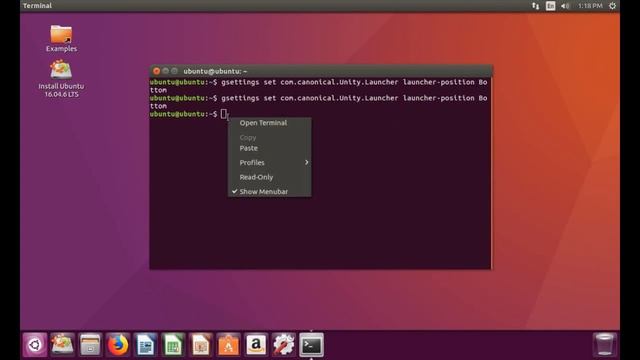The width and height of the screenshot is (640, 360).
Task: Open LibreOffice Calc in the dock
Action: pyautogui.click(x=173, y=345)
